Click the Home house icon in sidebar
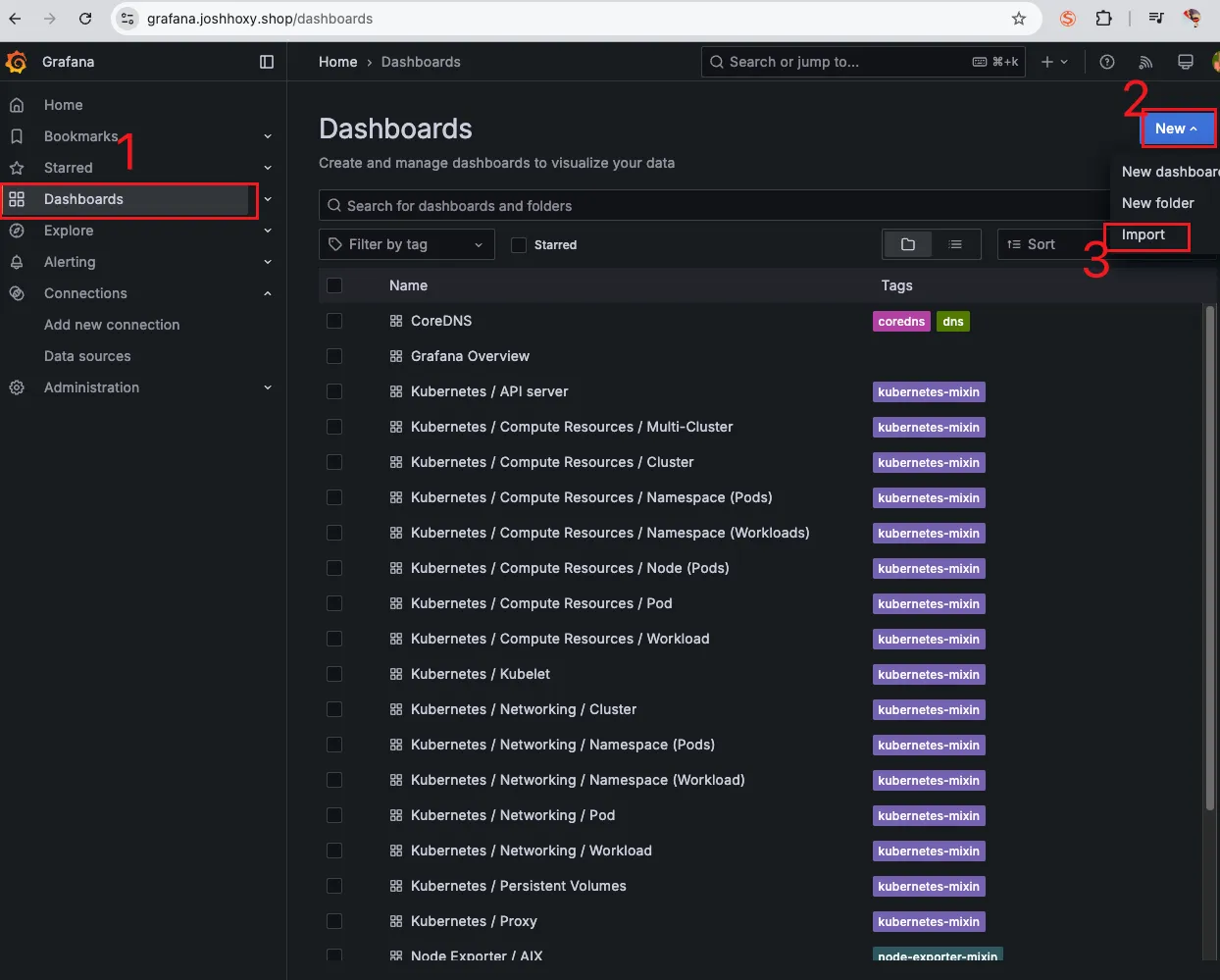 coord(17,105)
